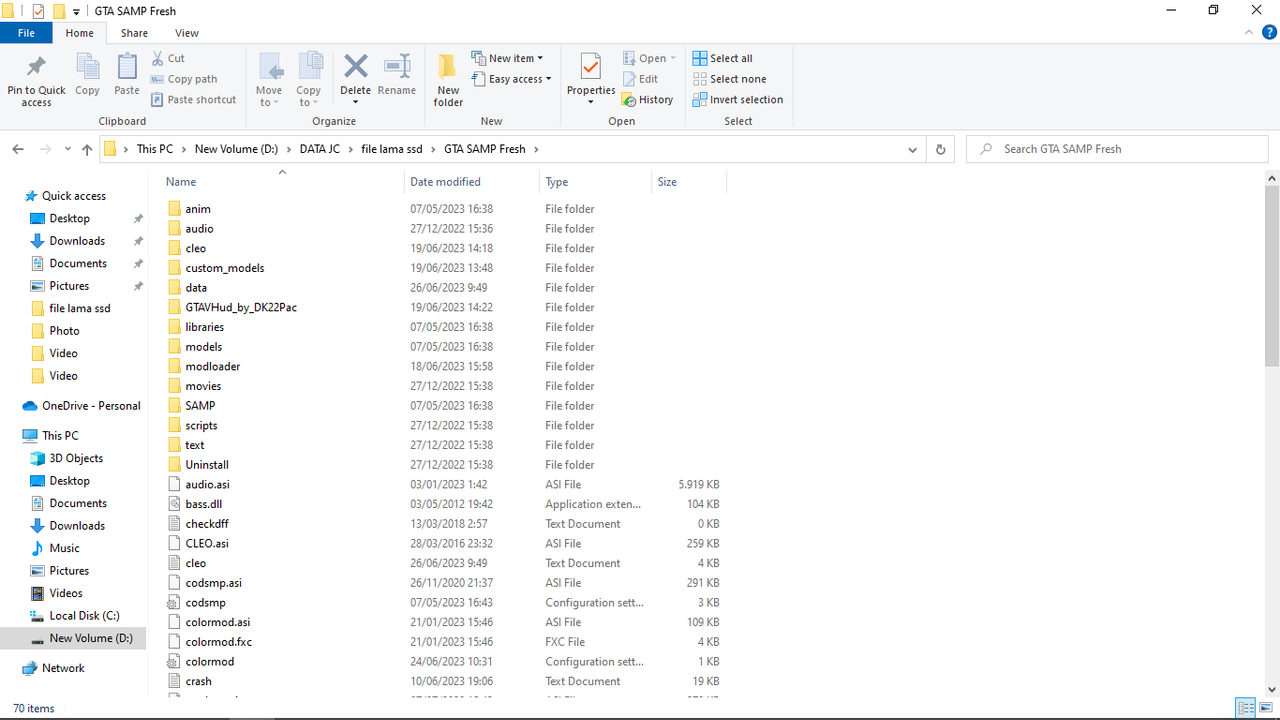The height and width of the screenshot is (720, 1280).
Task: Click Invert selection
Action: 737,100
